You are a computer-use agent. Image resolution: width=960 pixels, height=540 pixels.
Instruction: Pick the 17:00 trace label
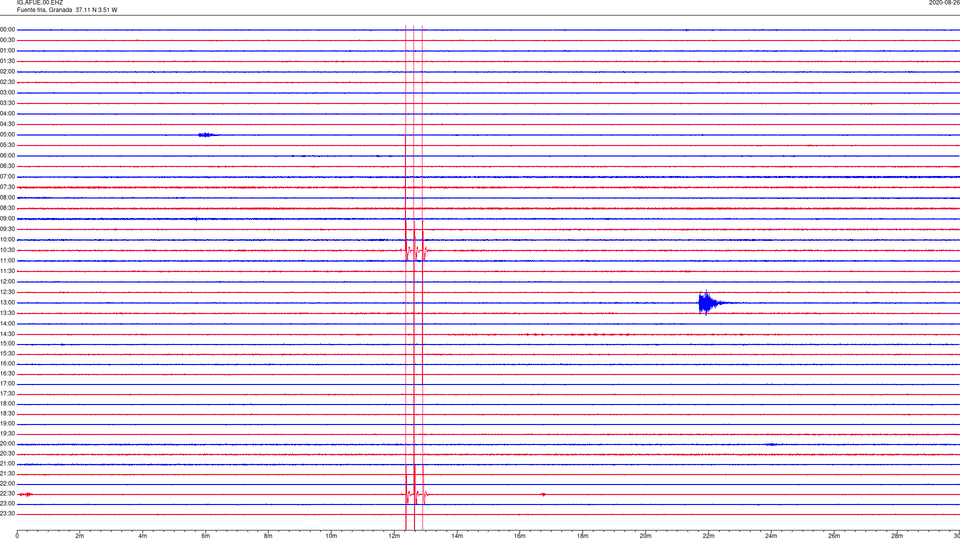(8, 384)
